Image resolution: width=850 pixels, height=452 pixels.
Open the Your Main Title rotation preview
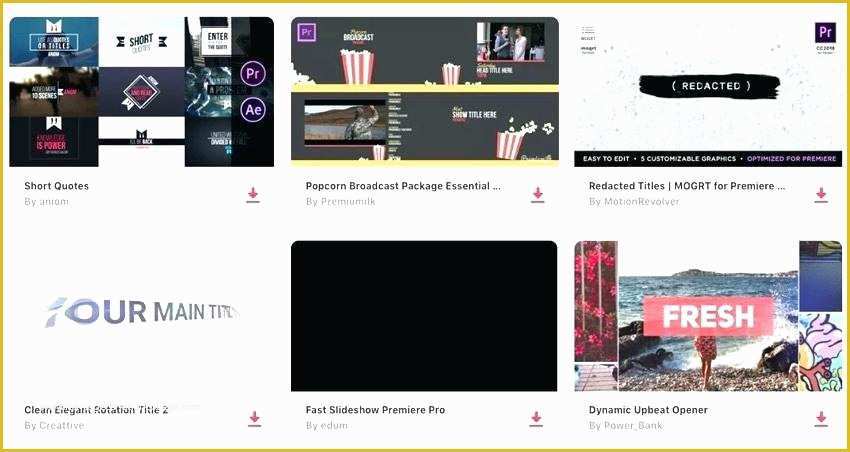tap(141, 316)
